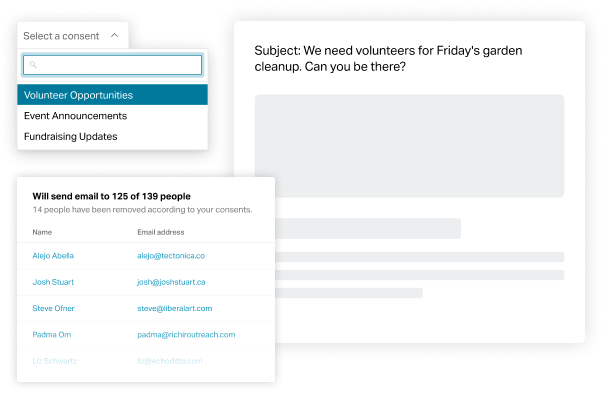Select the large gray image placeholder
The image size is (606, 393).
(409, 146)
